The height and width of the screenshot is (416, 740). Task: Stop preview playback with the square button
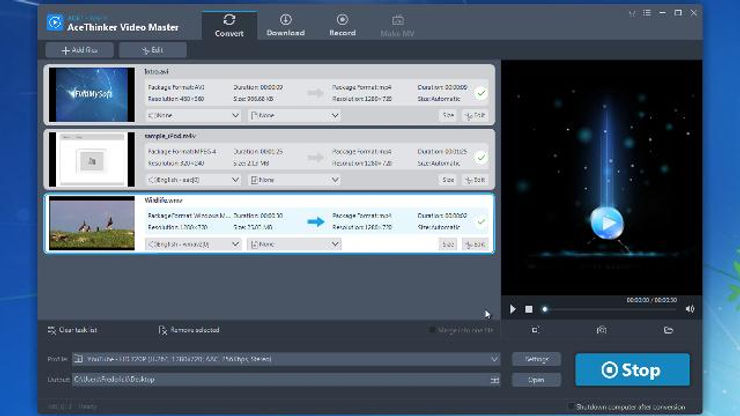click(529, 309)
